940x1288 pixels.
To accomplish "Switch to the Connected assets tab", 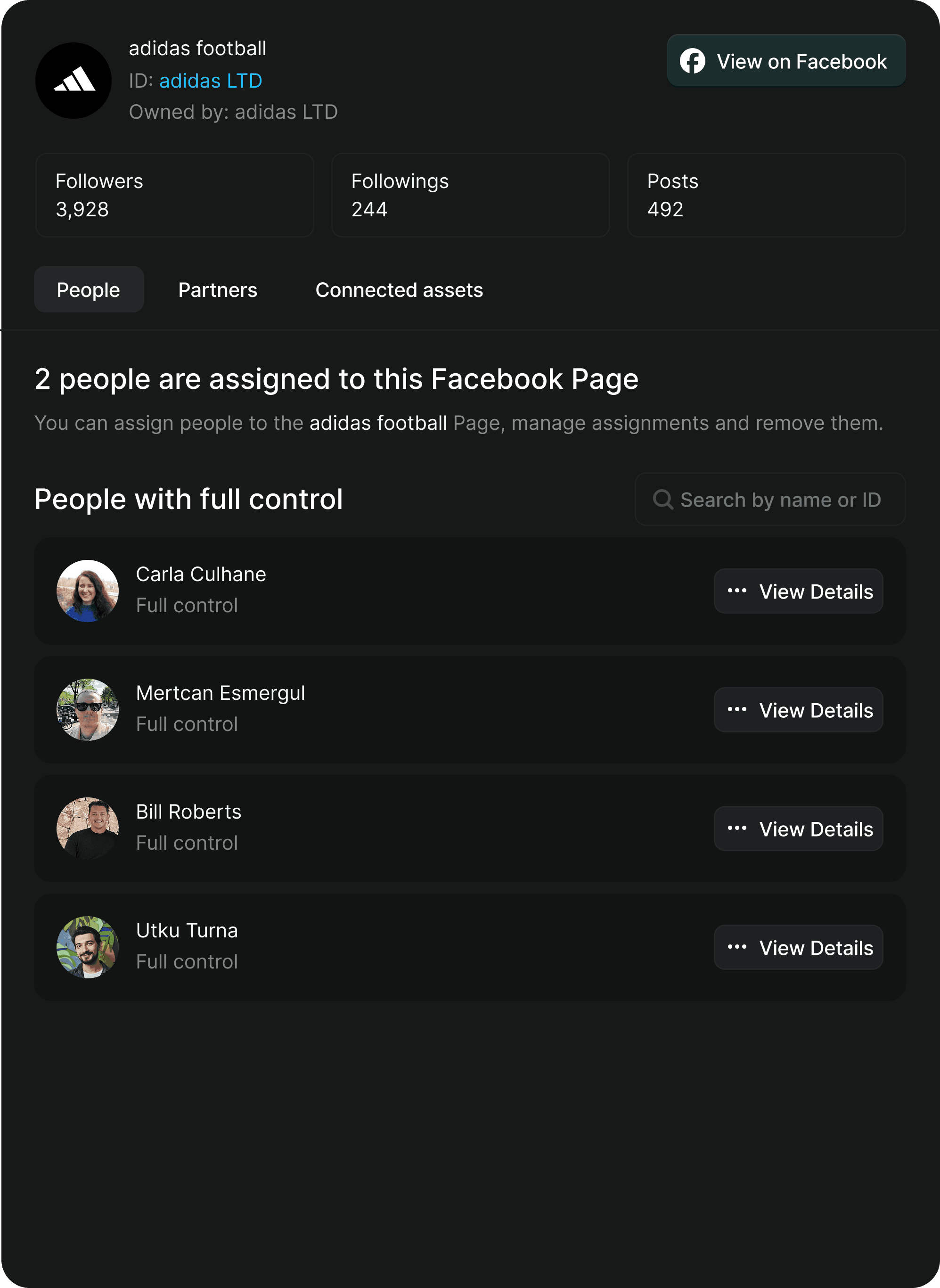I will 399,290.
